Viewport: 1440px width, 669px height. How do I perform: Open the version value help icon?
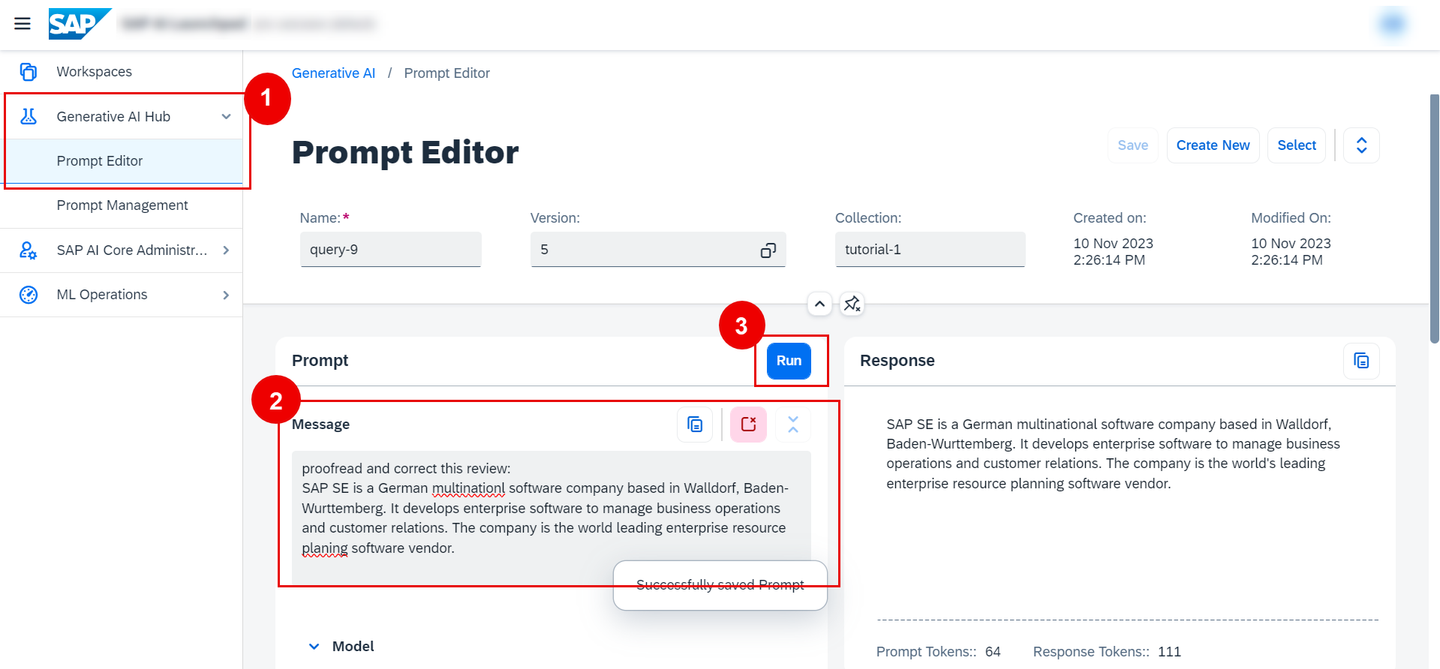(768, 250)
